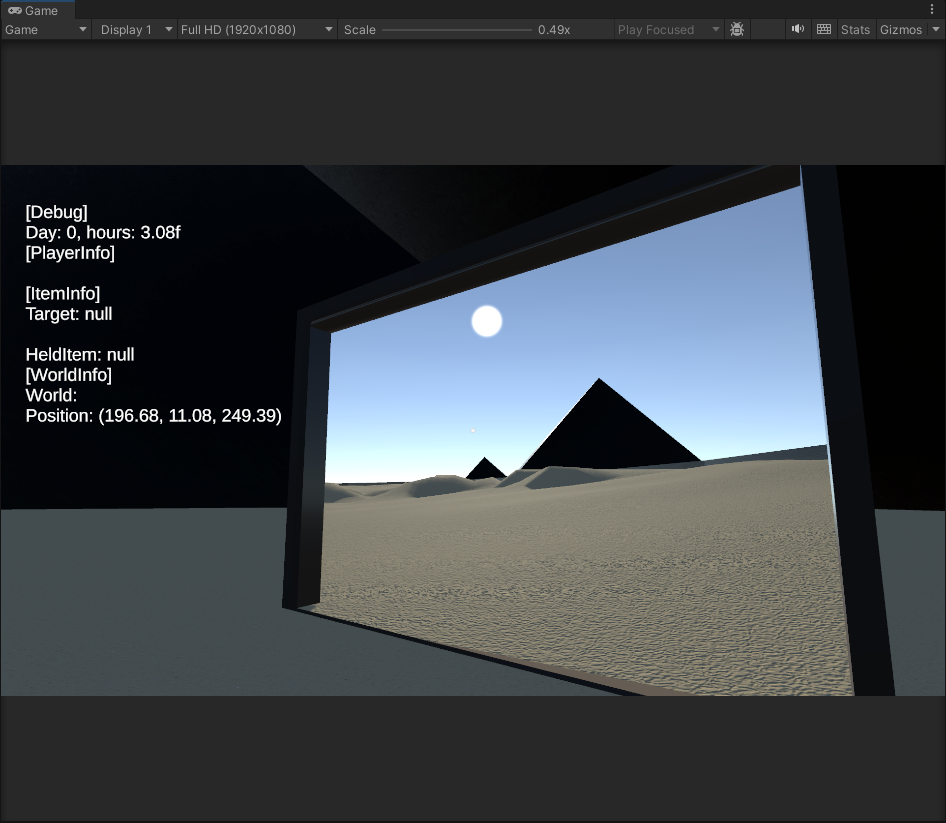Open the Full HD (1920x1080) resolution dropdown
This screenshot has height=823, width=946.
point(256,30)
